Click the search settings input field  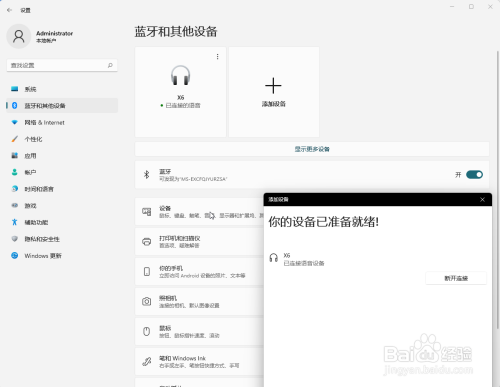tap(62, 65)
